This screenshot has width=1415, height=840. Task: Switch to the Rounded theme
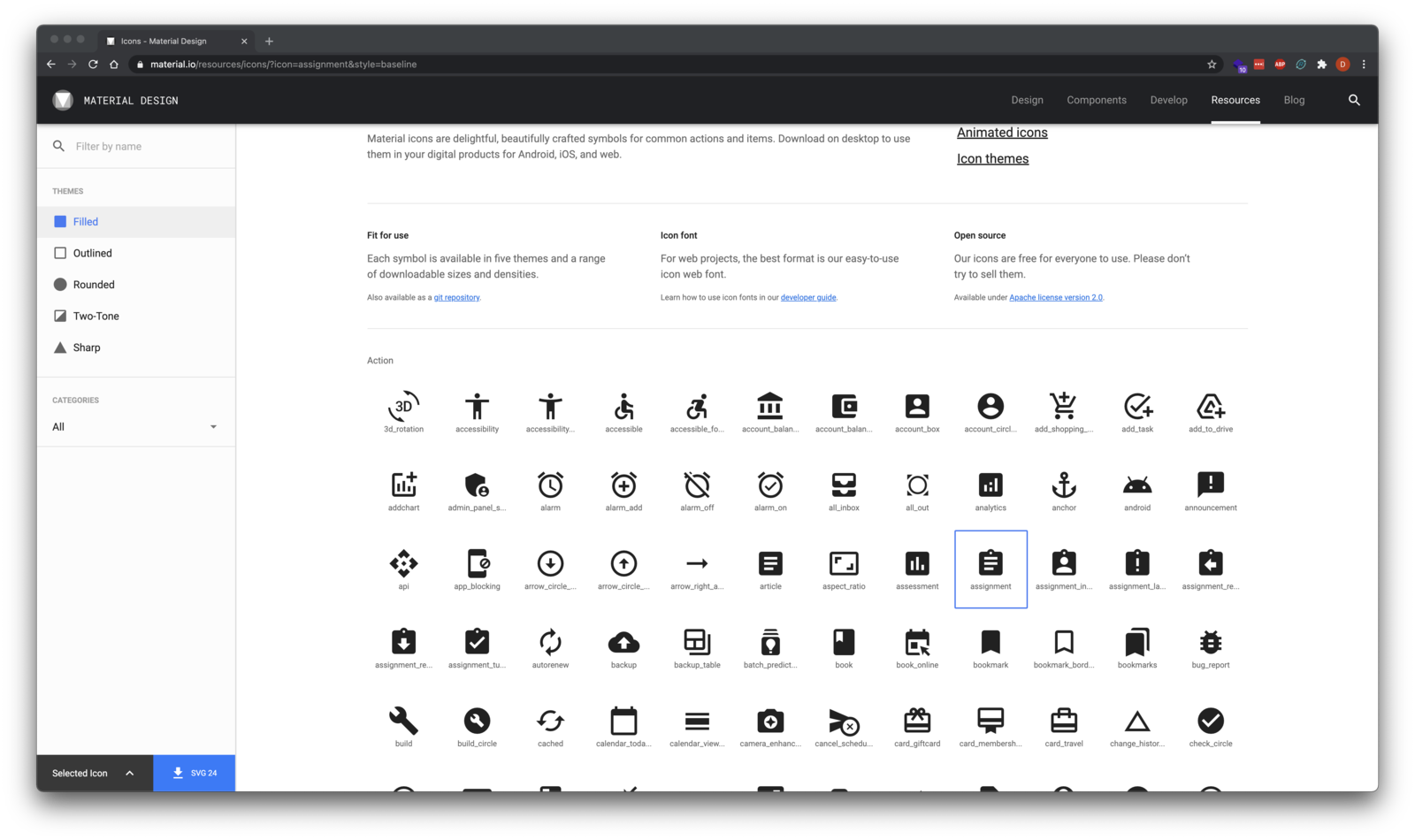136,285
